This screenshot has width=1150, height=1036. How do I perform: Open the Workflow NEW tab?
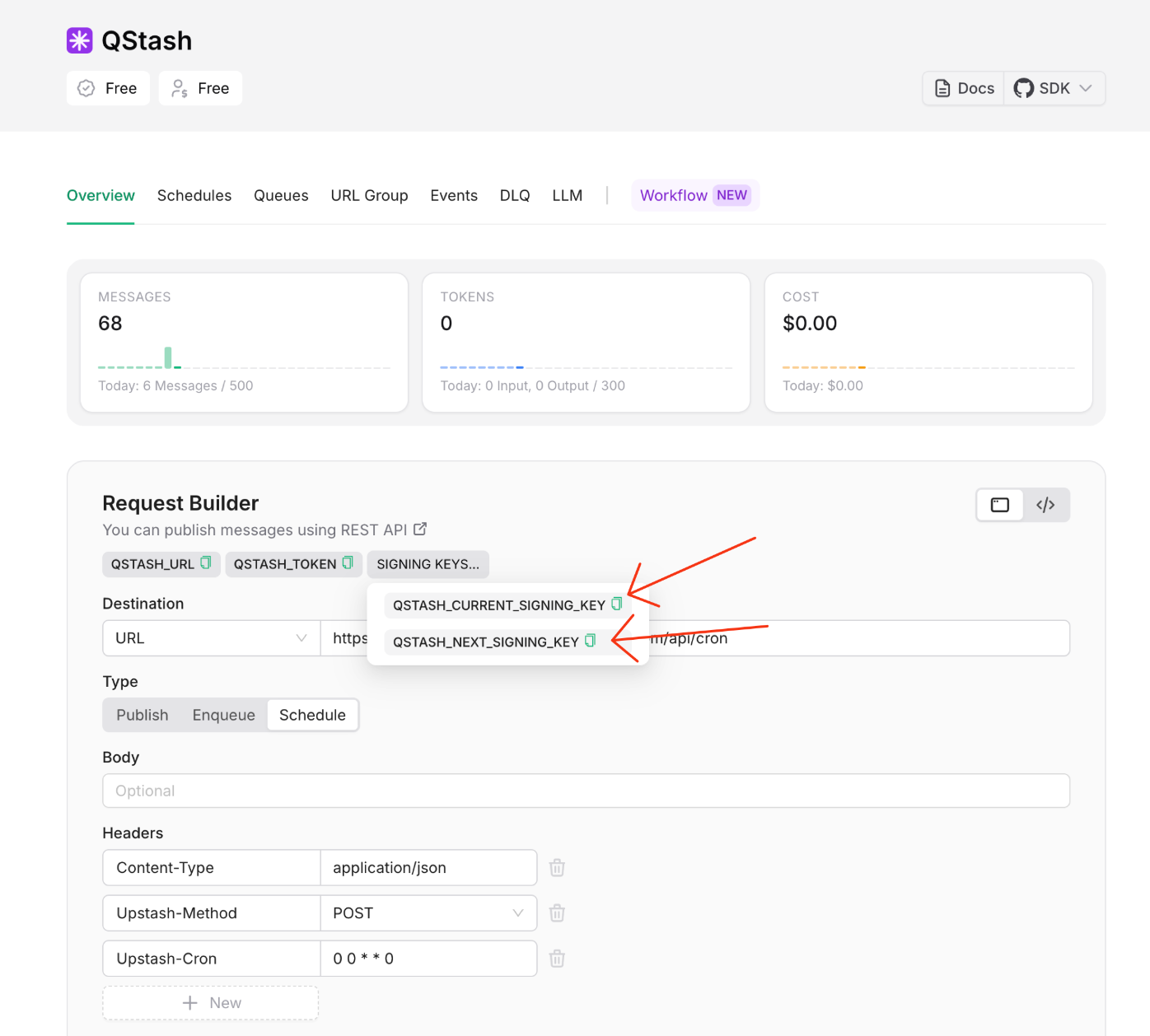pyautogui.click(x=695, y=195)
